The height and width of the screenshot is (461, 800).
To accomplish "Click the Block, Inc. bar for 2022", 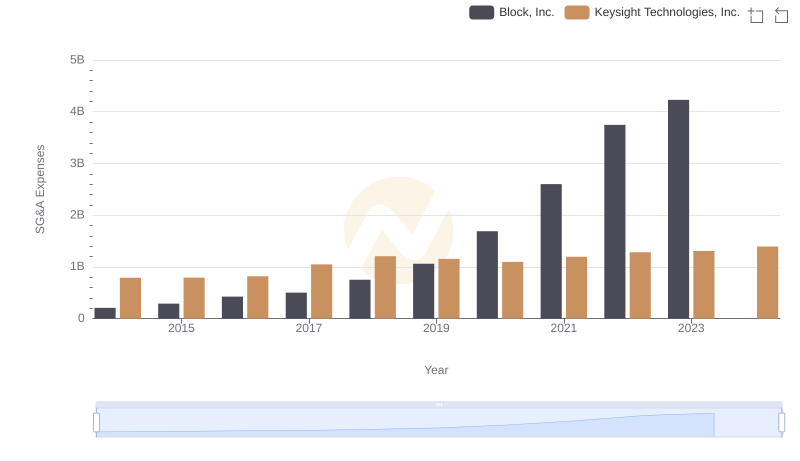I will pos(614,221).
